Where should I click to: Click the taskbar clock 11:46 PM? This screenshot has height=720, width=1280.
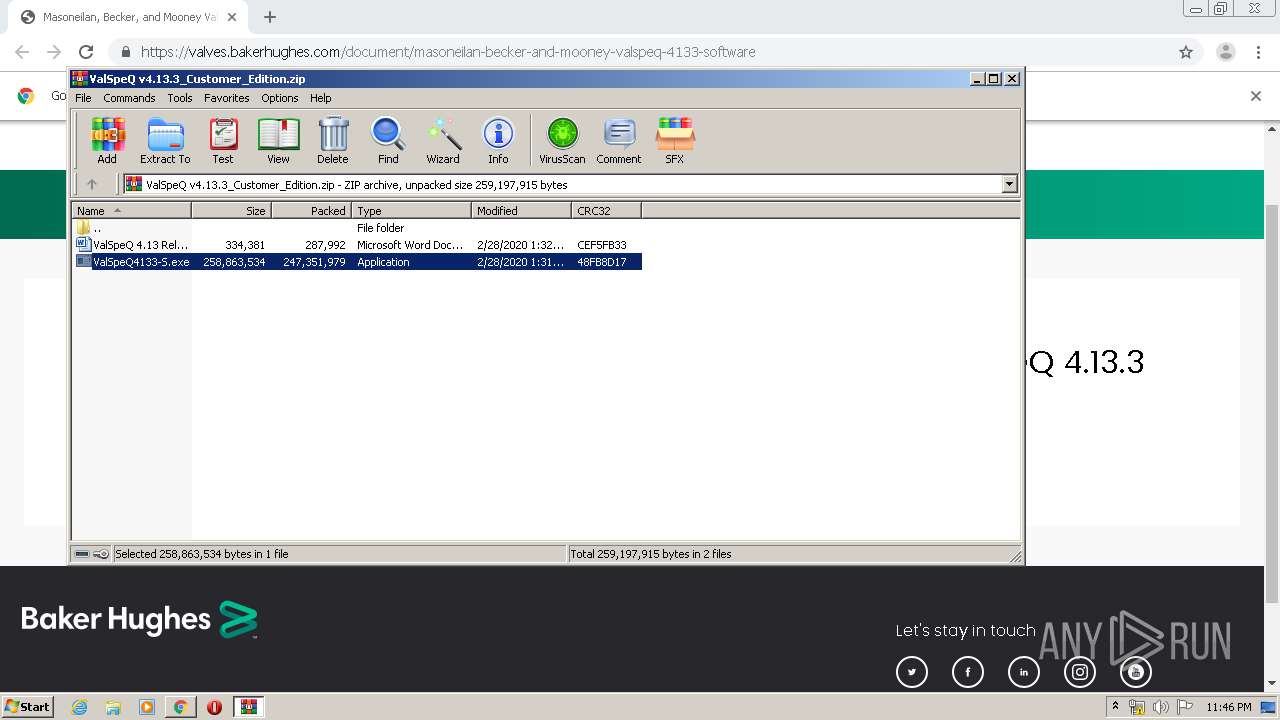click(x=1229, y=707)
